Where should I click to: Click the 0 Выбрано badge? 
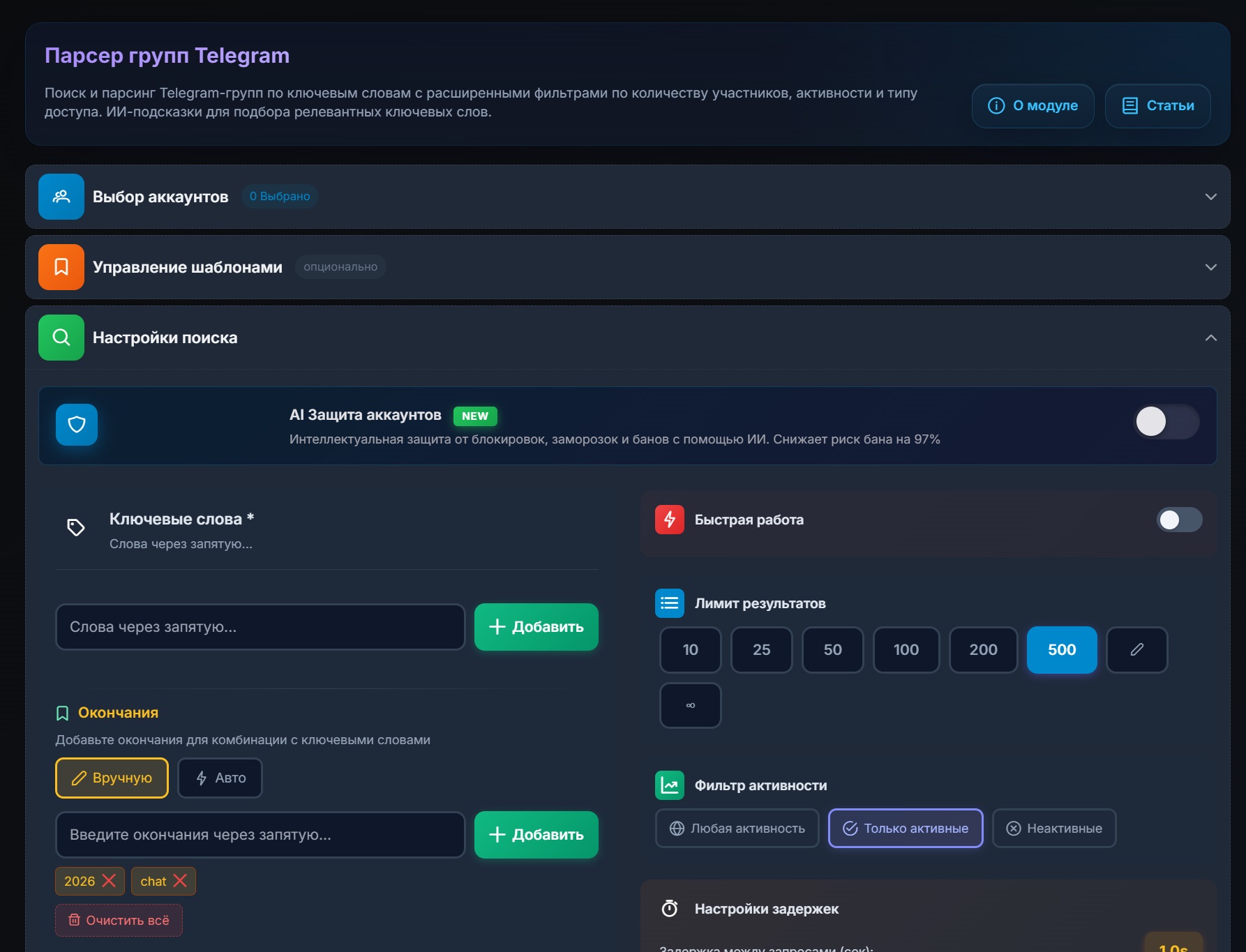coord(280,197)
